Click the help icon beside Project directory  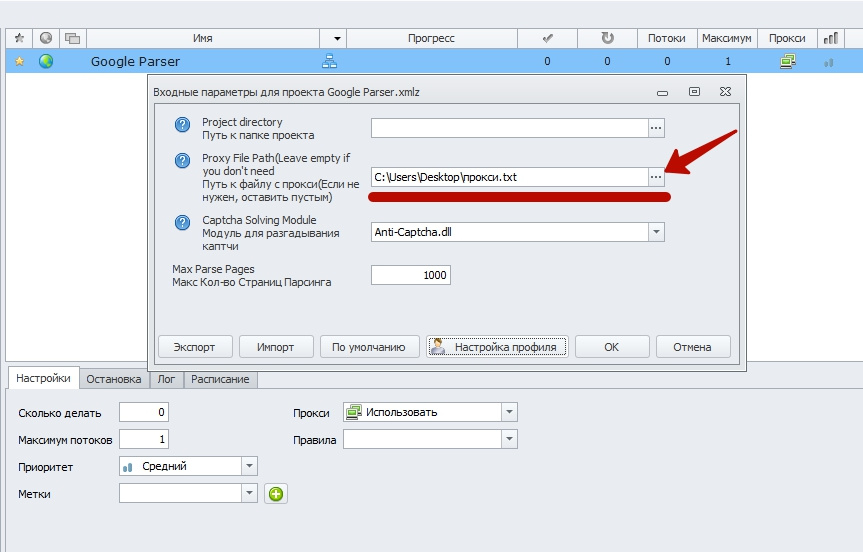click(x=182, y=125)
